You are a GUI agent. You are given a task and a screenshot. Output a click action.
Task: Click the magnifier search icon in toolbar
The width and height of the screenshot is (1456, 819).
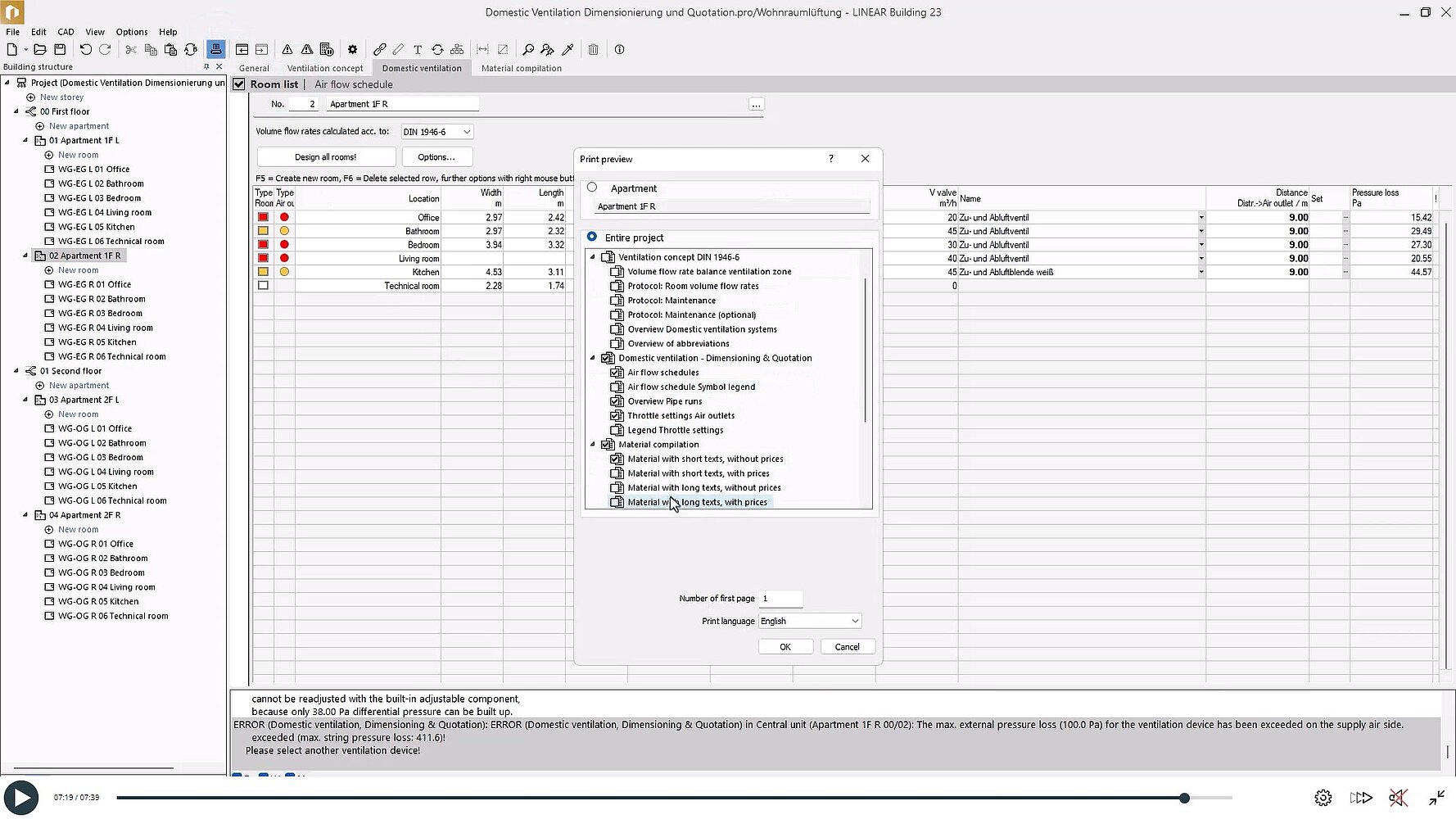pos(528,50)
